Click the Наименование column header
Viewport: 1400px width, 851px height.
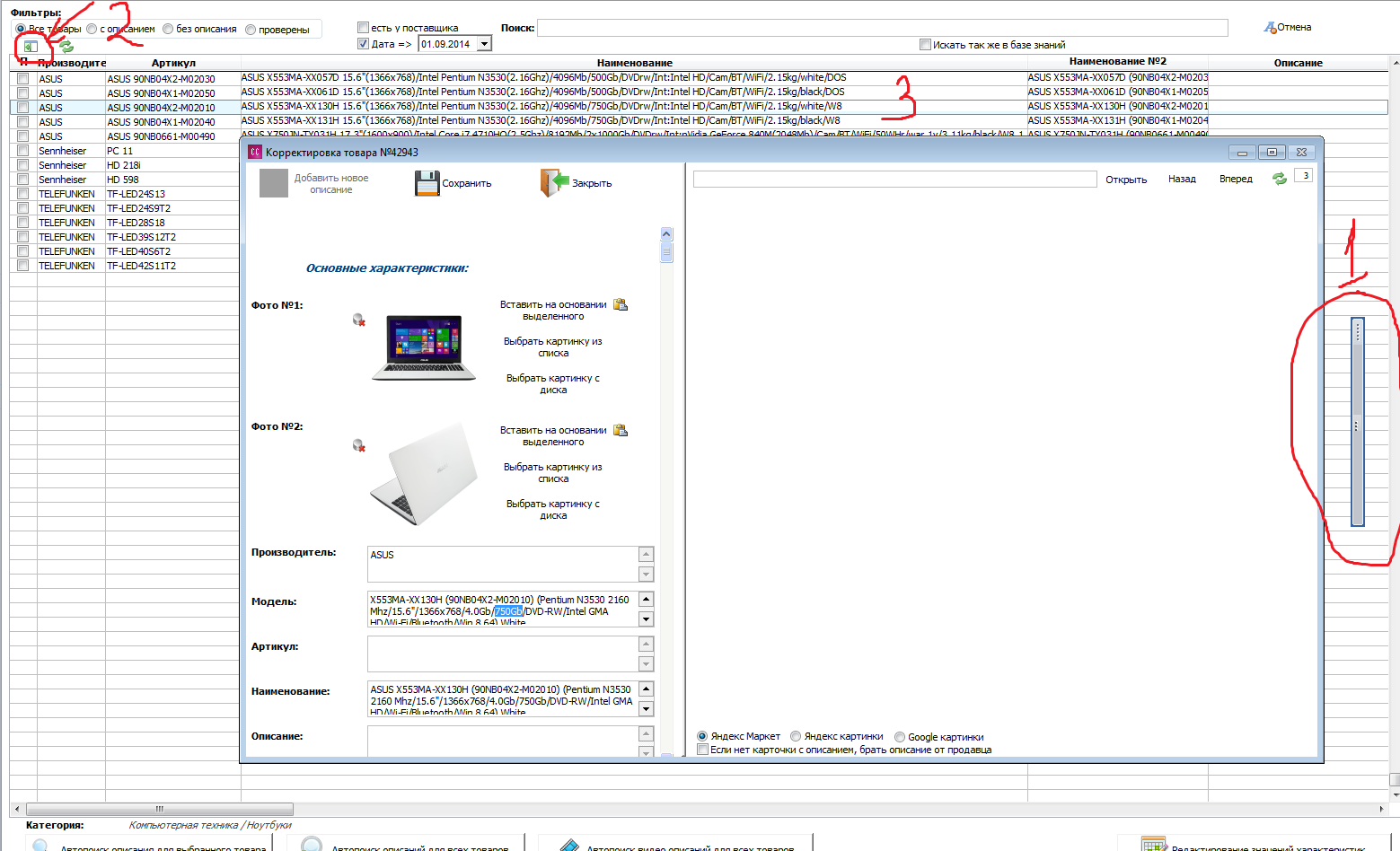[634, 63]
